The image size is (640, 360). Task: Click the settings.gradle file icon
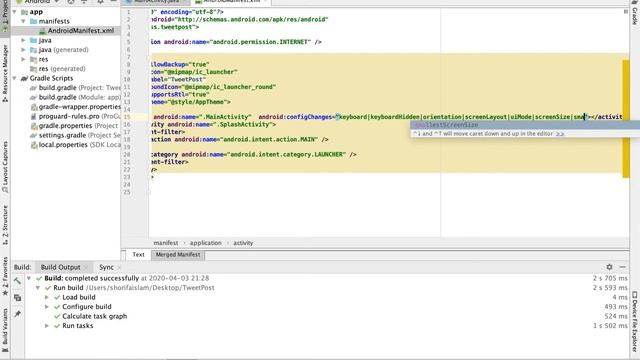click(33, 136)
